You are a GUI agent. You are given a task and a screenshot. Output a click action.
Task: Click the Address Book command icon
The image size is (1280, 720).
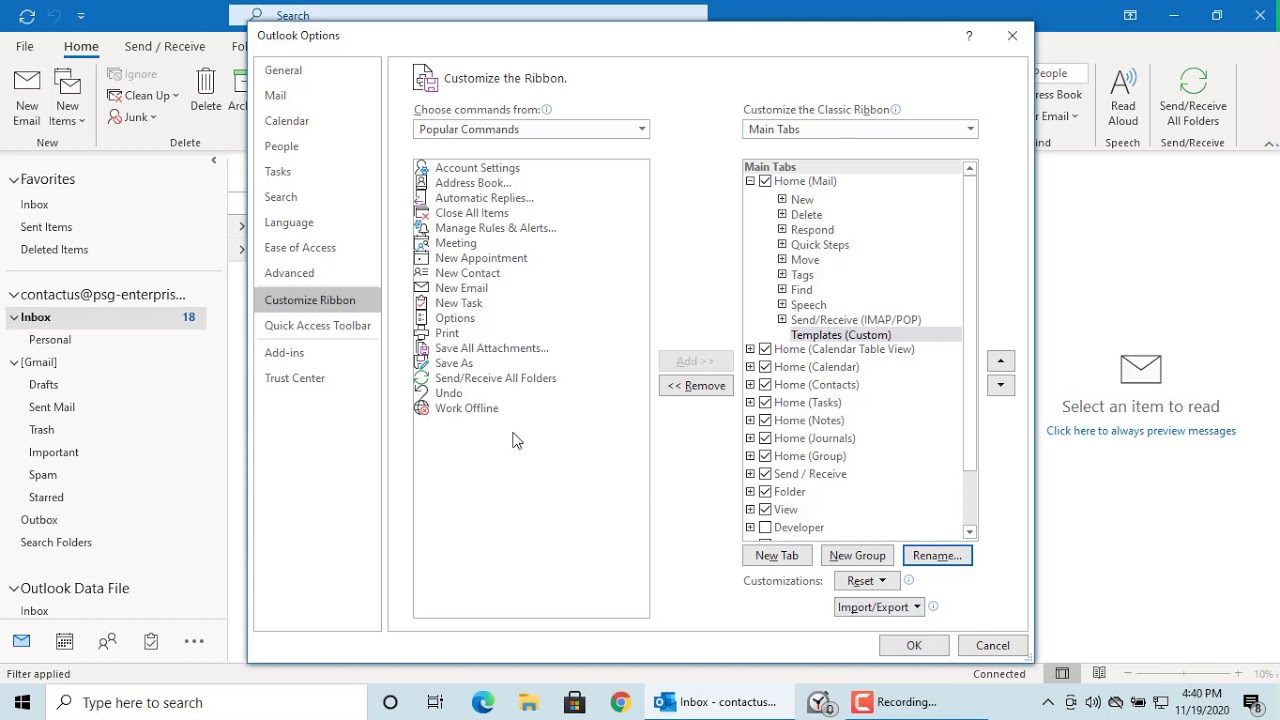(x=421, y=183)
